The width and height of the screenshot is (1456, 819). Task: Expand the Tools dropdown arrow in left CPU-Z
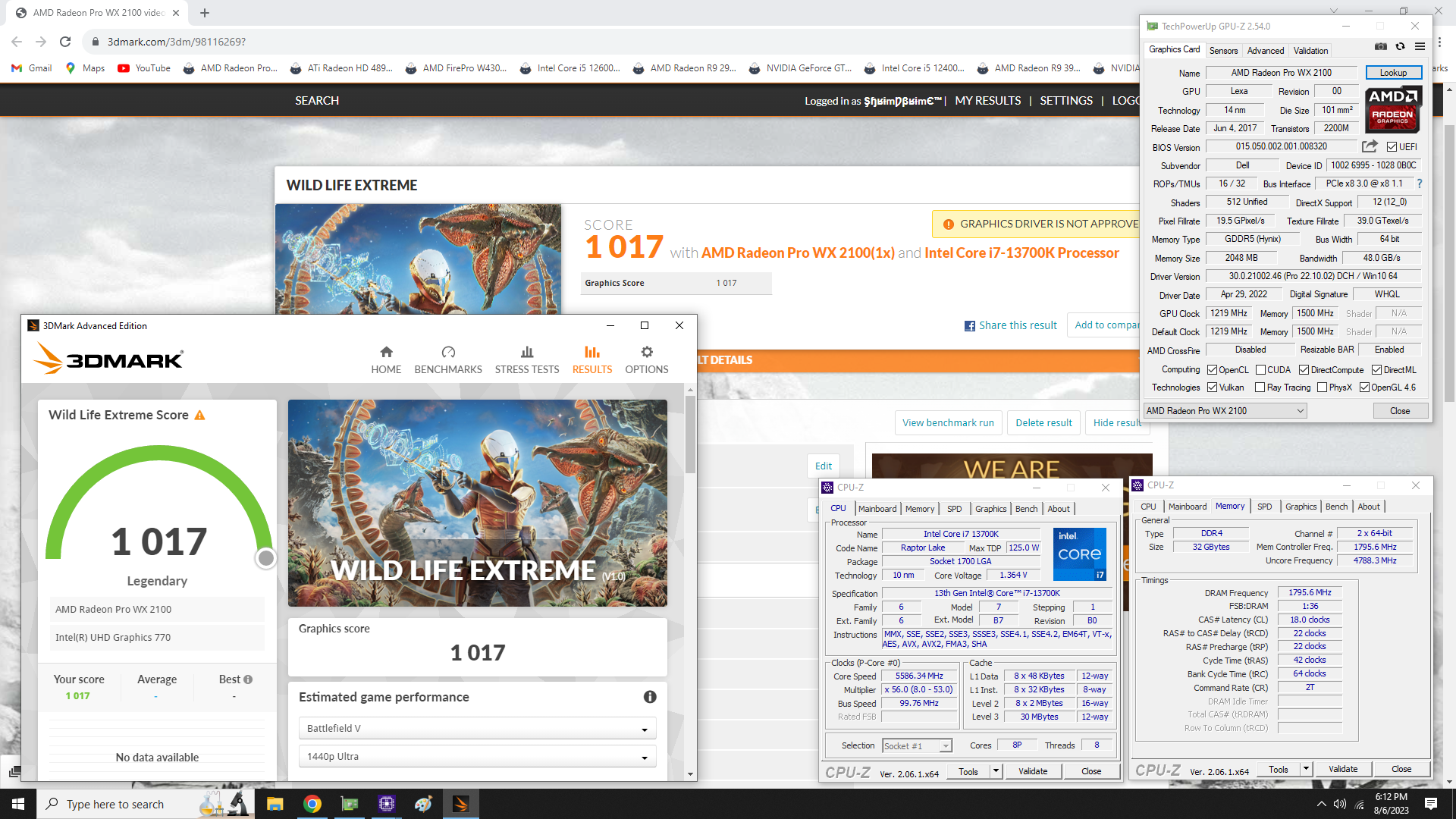[x=996, y=771]
